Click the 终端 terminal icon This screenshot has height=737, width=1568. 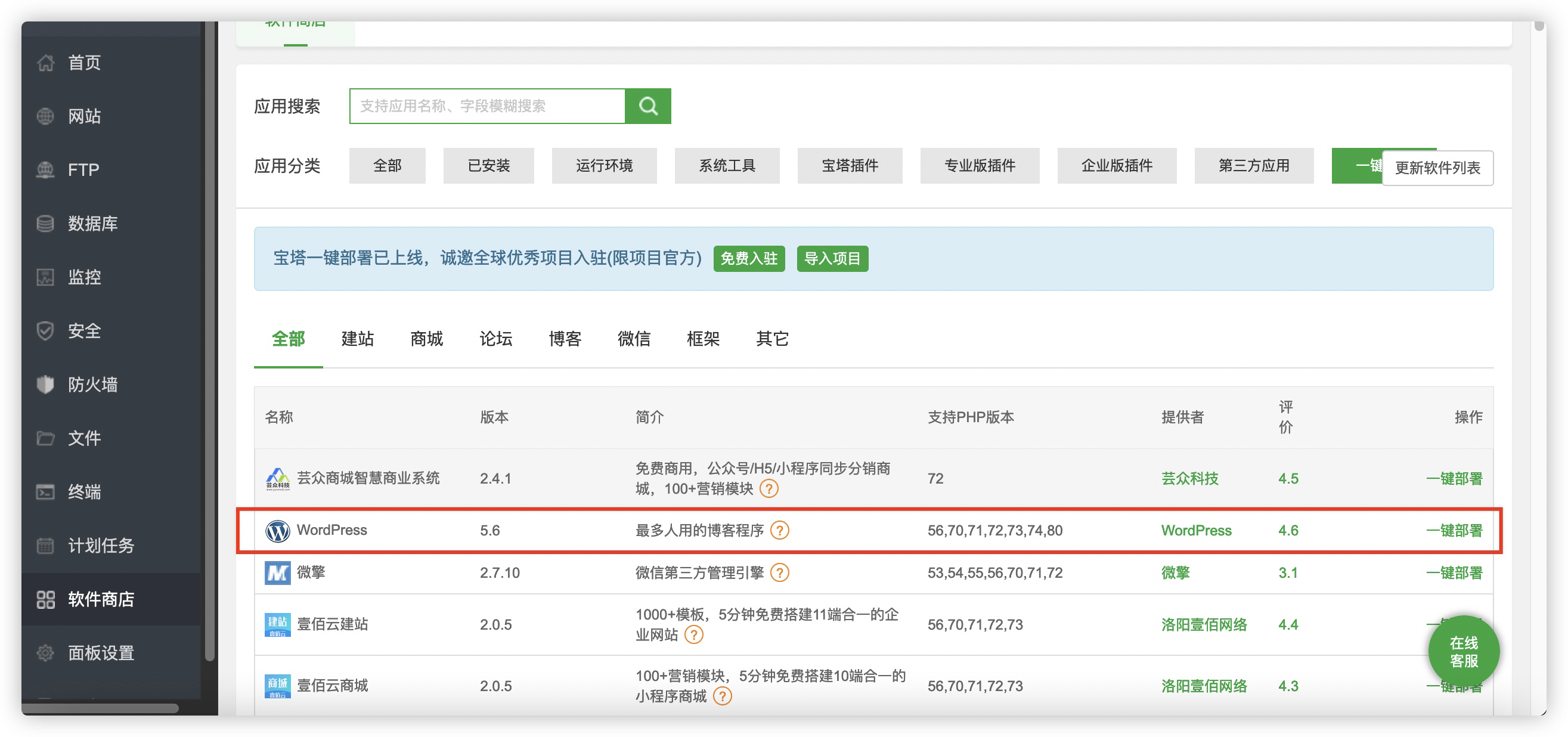[46, 491]
